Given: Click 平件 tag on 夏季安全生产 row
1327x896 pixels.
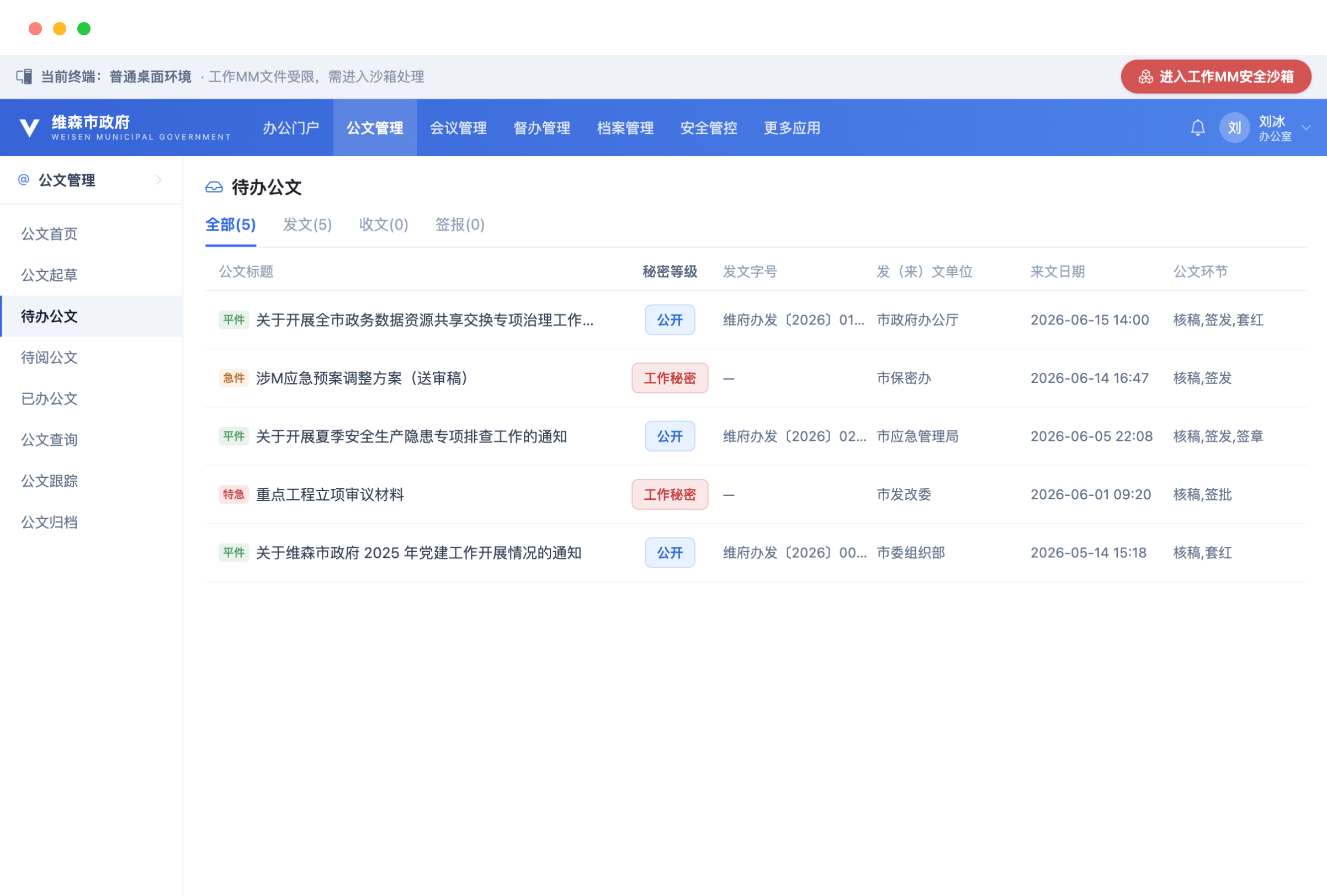Looking at the screenshot, I should [x=233, y=436].
